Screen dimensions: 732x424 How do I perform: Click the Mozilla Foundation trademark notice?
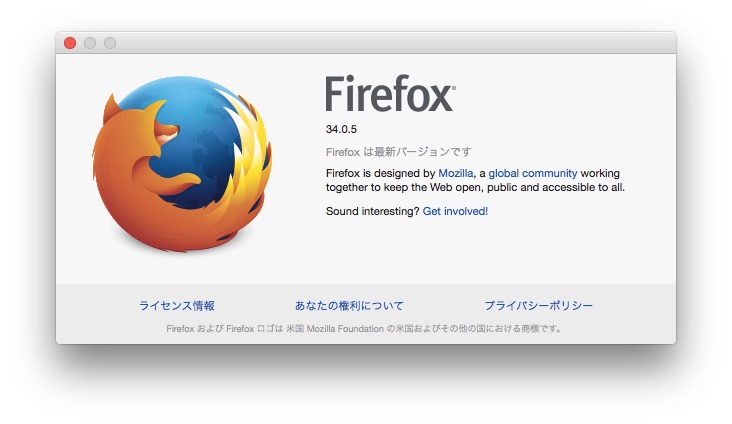click(x=364, y=329)
